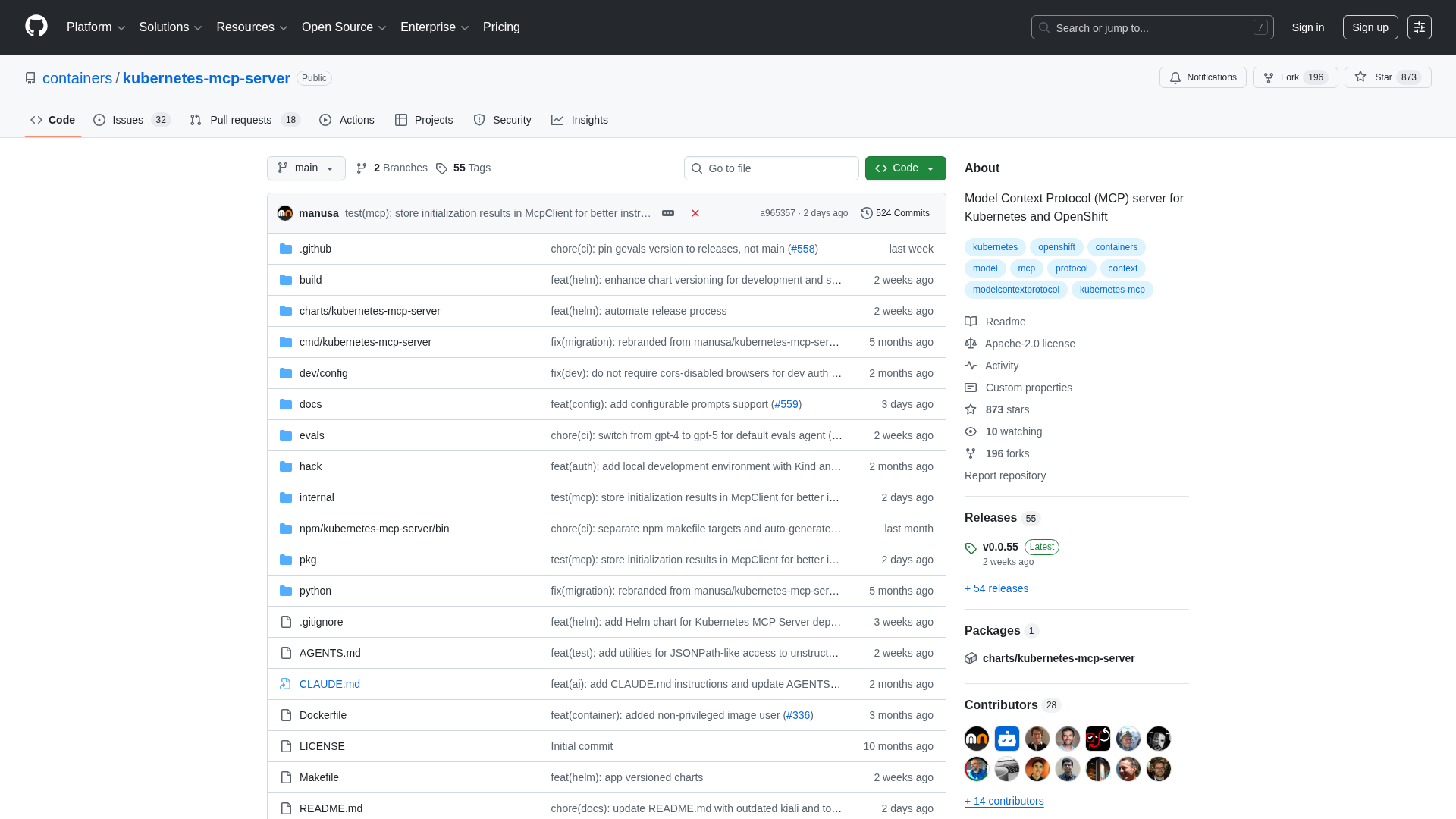
Task: Open the top-right accessibility settings icon
Action: (x=1420, y=27)
